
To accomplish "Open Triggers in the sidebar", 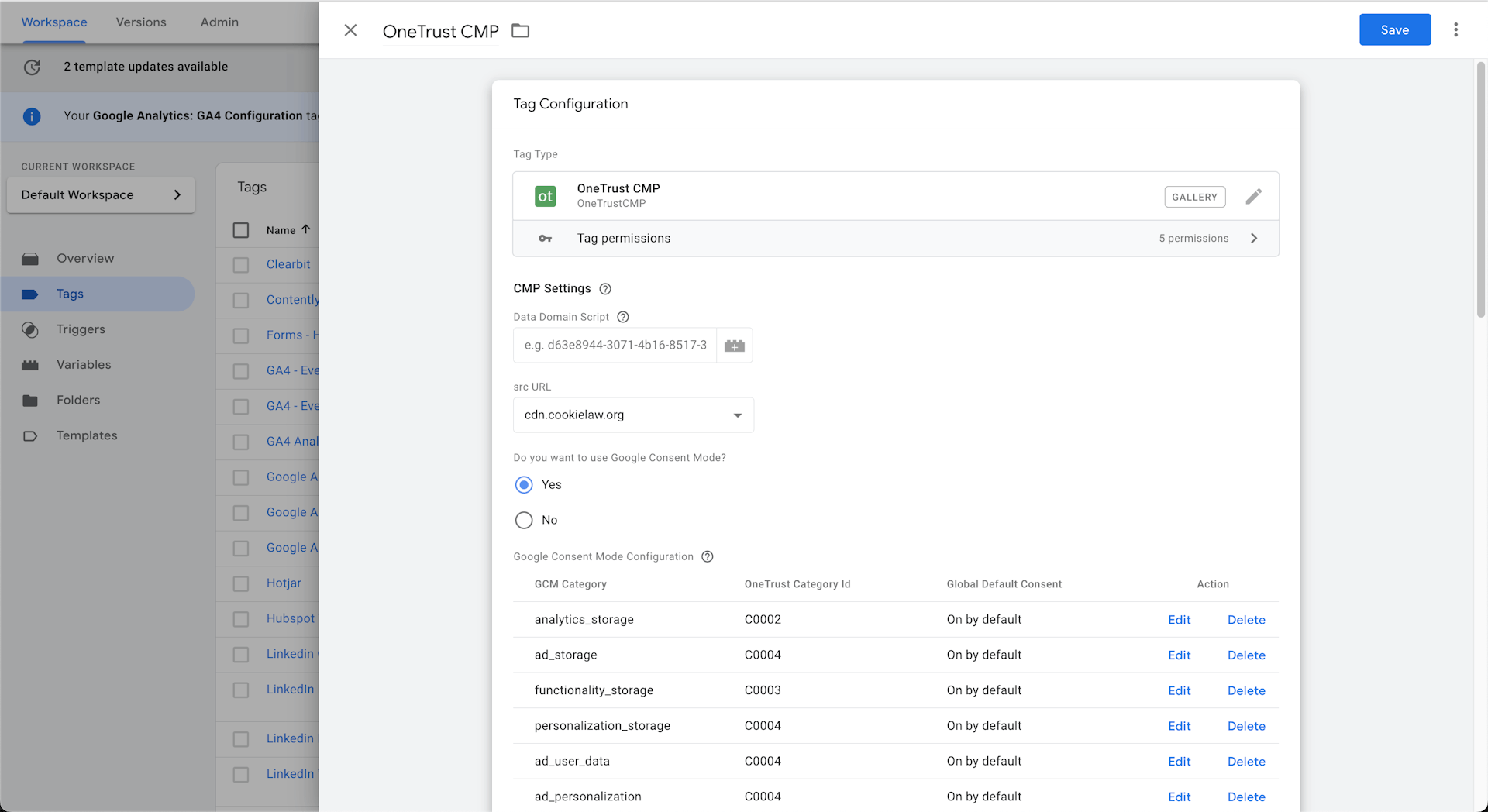I will 81,329.
